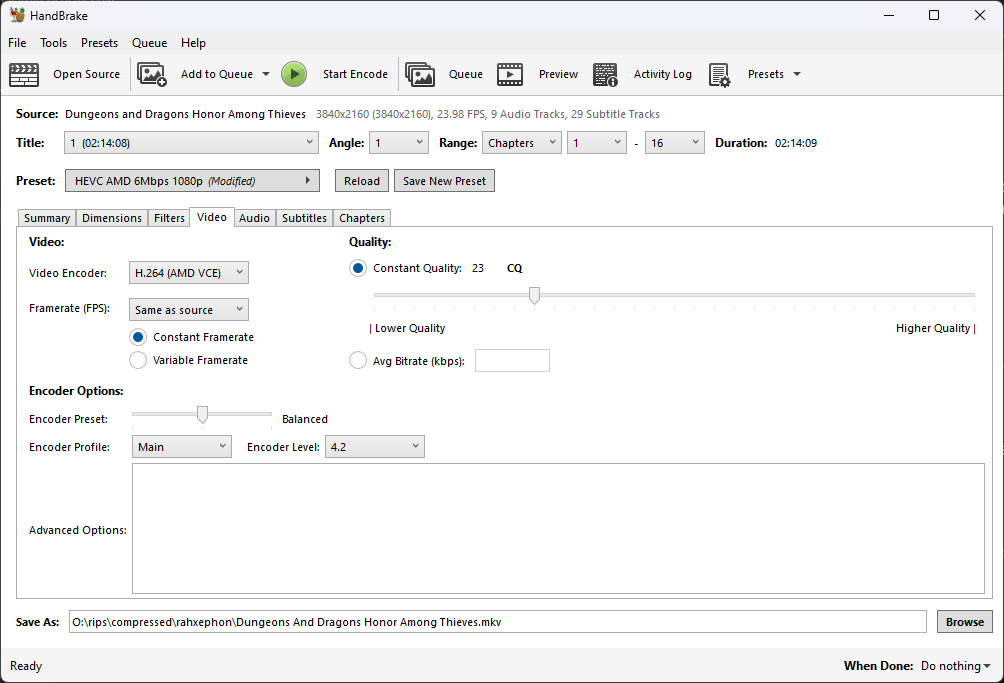
Task: Open the Tools menu
Action: (54, 43)
